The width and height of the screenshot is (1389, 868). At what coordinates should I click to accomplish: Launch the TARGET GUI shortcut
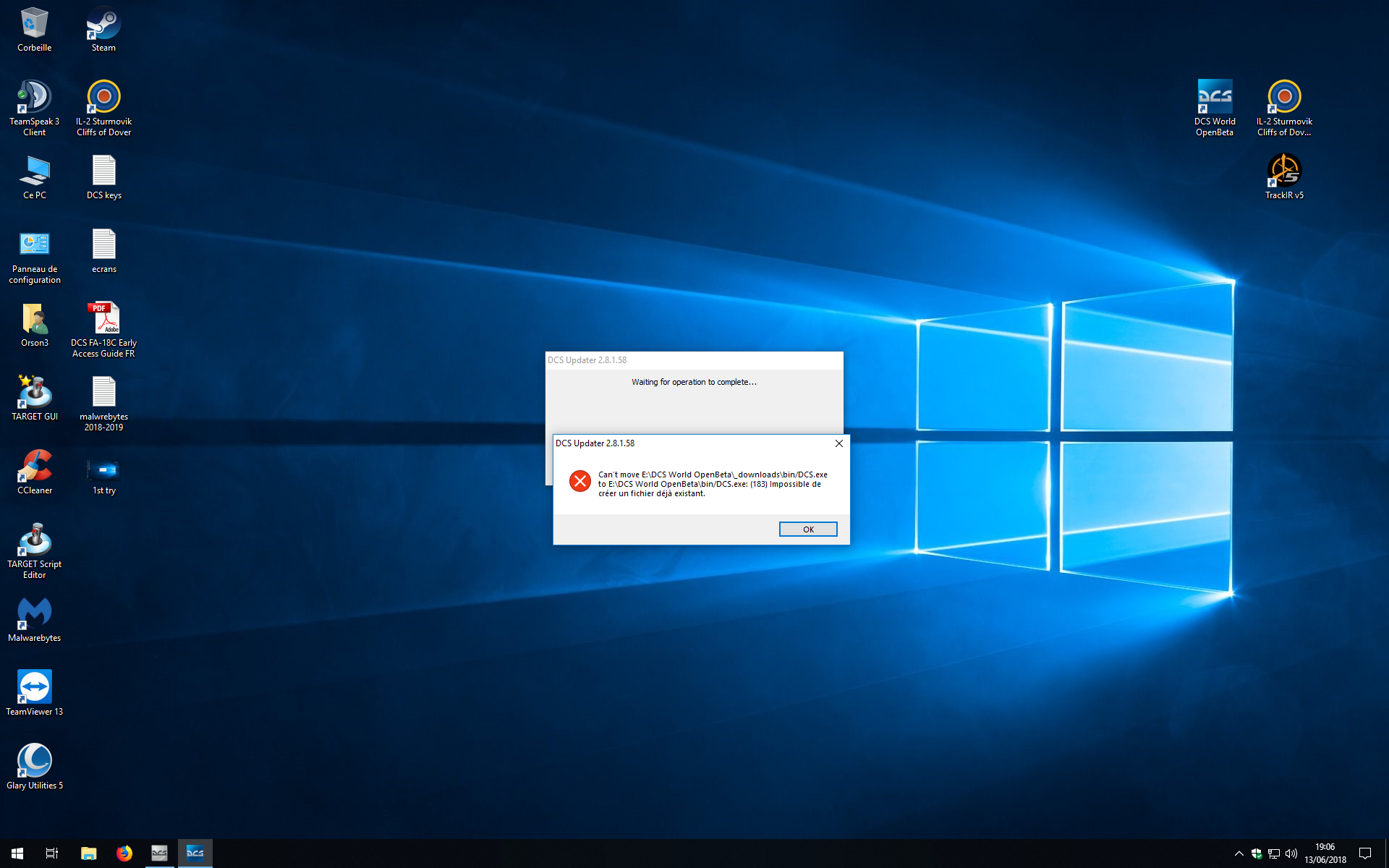[x=34, y=399]
